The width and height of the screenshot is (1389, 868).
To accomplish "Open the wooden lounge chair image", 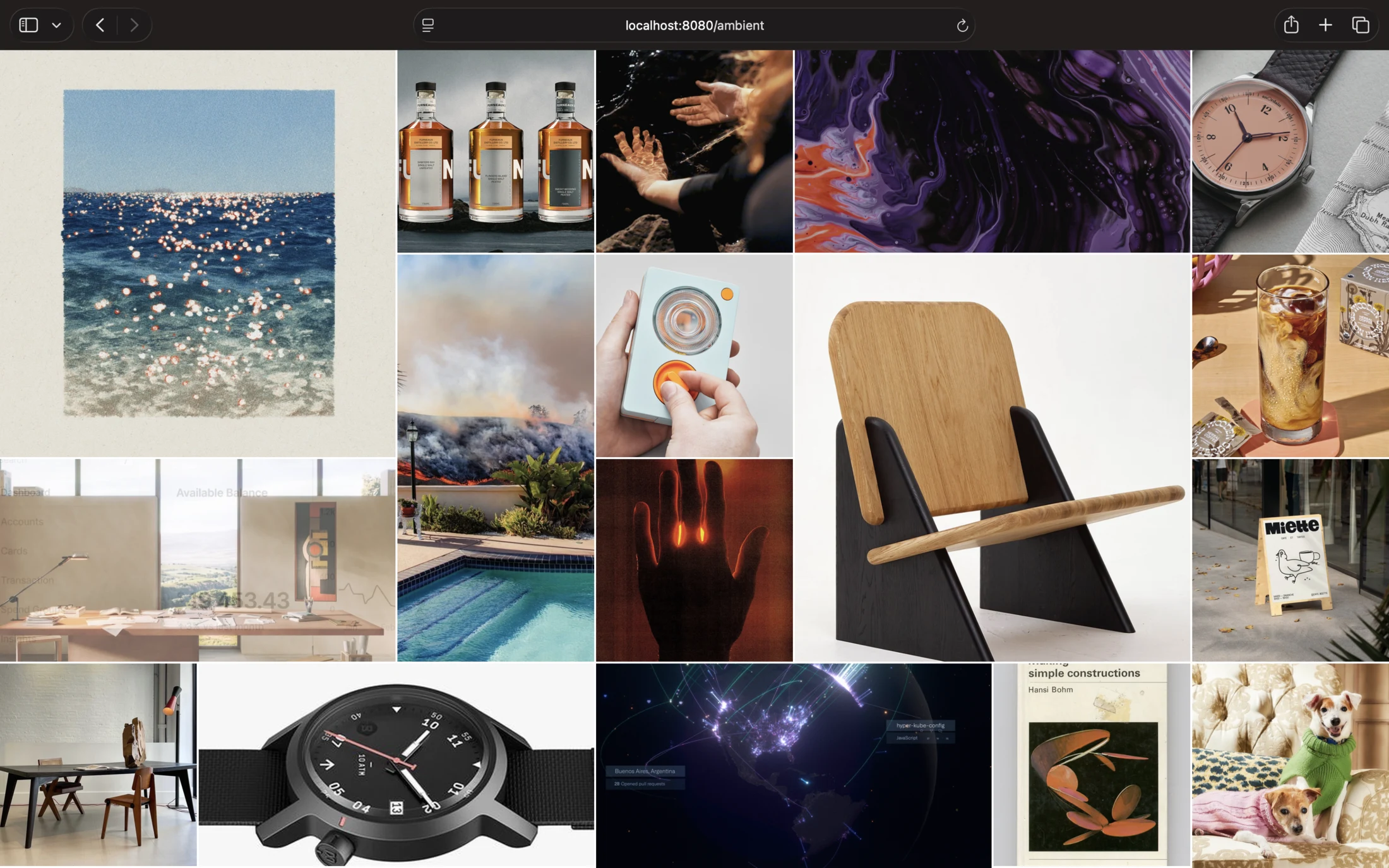I will [x=993, y=458].
